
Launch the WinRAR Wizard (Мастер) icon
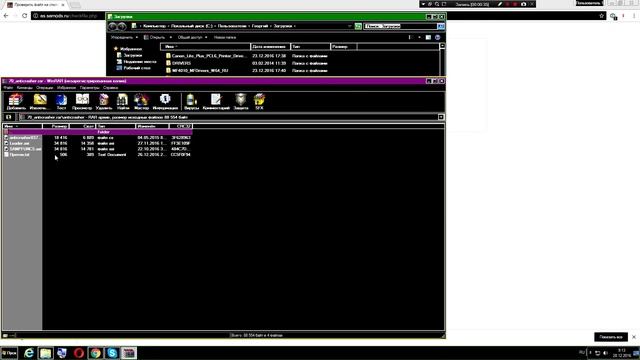pyautogui.click(x=142, y=102)
